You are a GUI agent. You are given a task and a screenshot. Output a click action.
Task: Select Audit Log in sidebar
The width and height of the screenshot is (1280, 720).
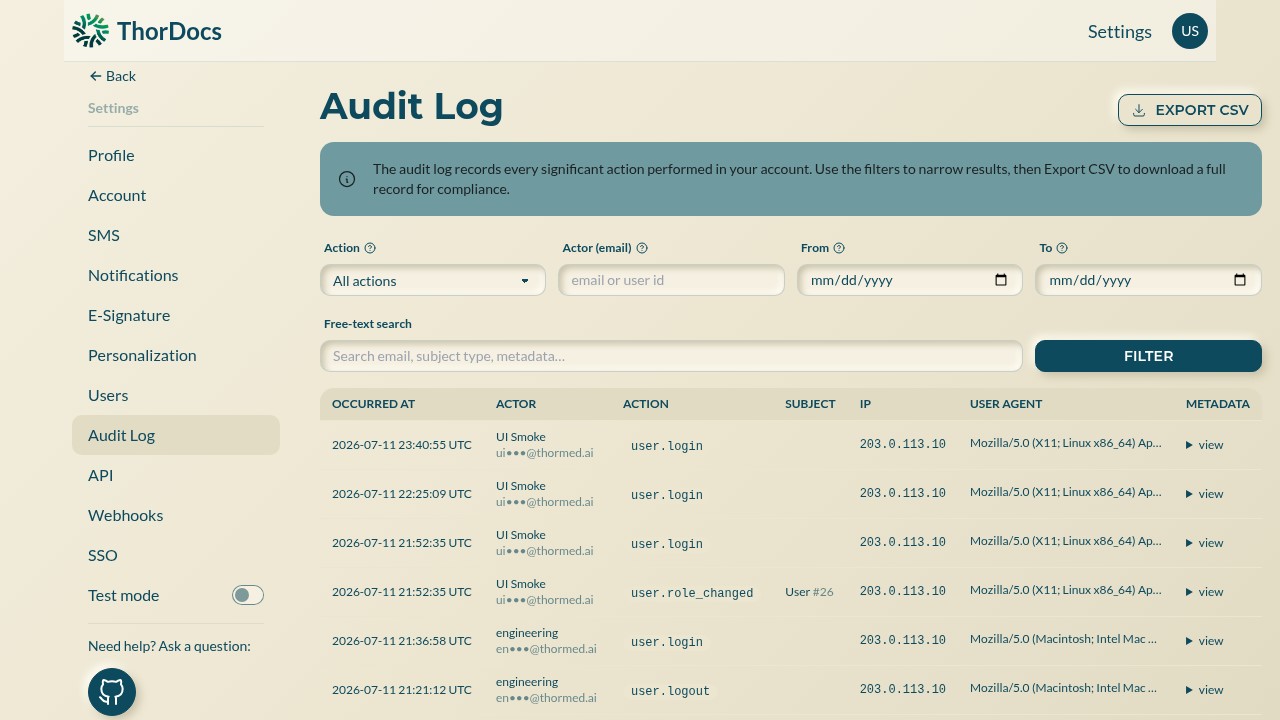tap(176, 435)
